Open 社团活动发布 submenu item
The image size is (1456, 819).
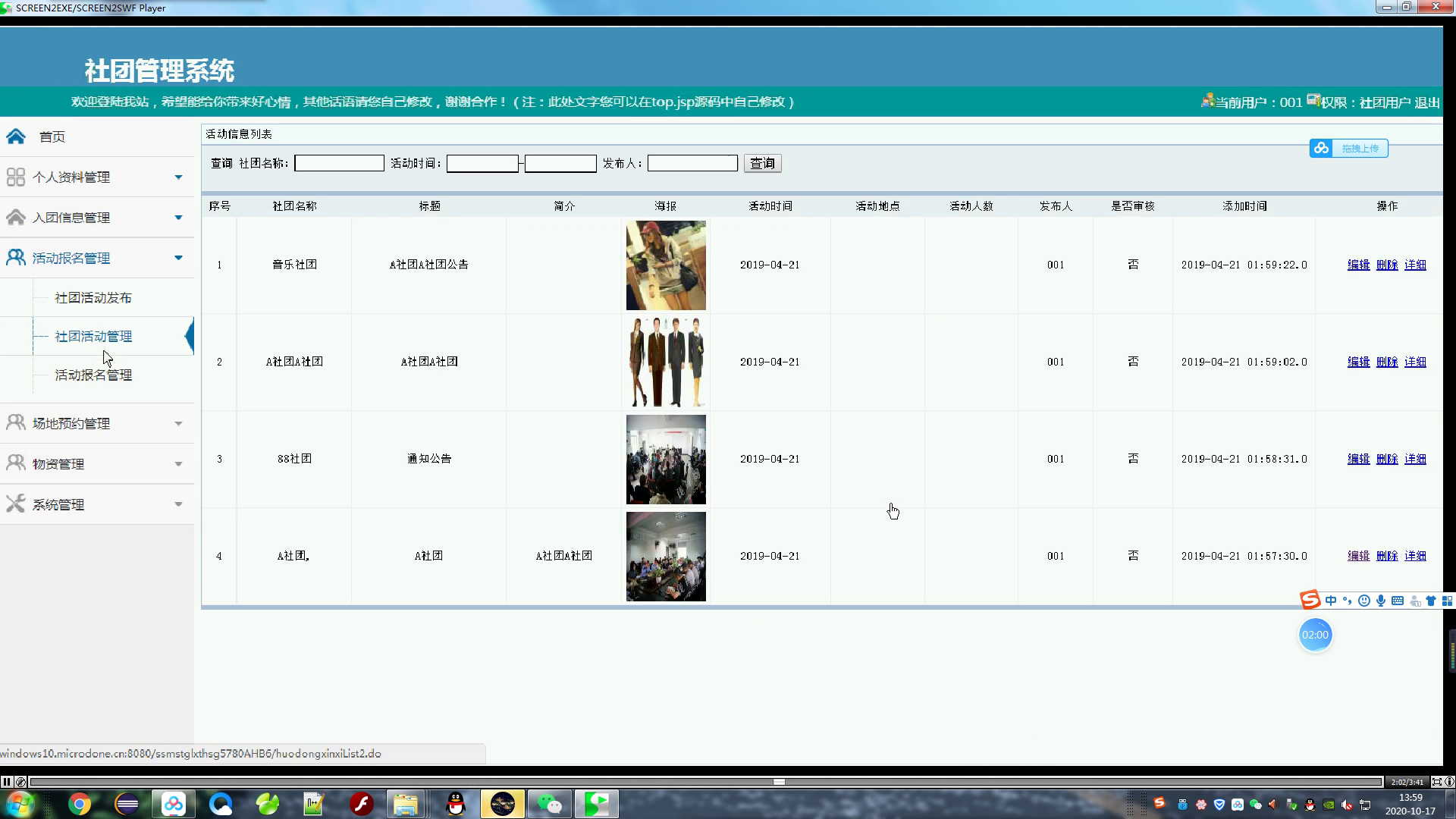click(x=93, y=297)
